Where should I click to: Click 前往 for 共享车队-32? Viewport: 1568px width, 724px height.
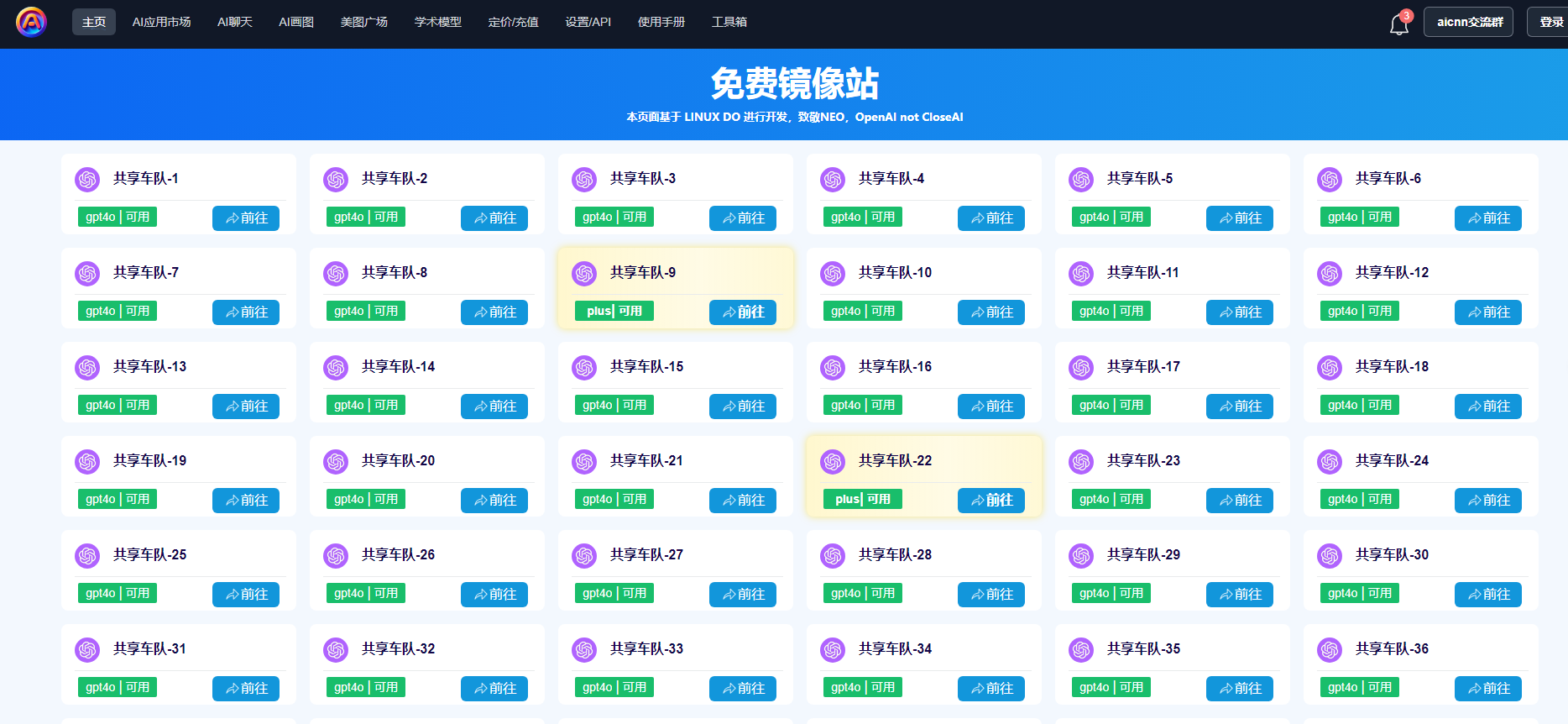494,689
